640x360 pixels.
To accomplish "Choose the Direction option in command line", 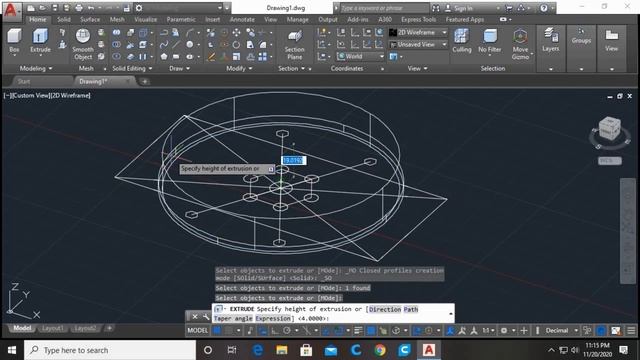I will [385, 309].
